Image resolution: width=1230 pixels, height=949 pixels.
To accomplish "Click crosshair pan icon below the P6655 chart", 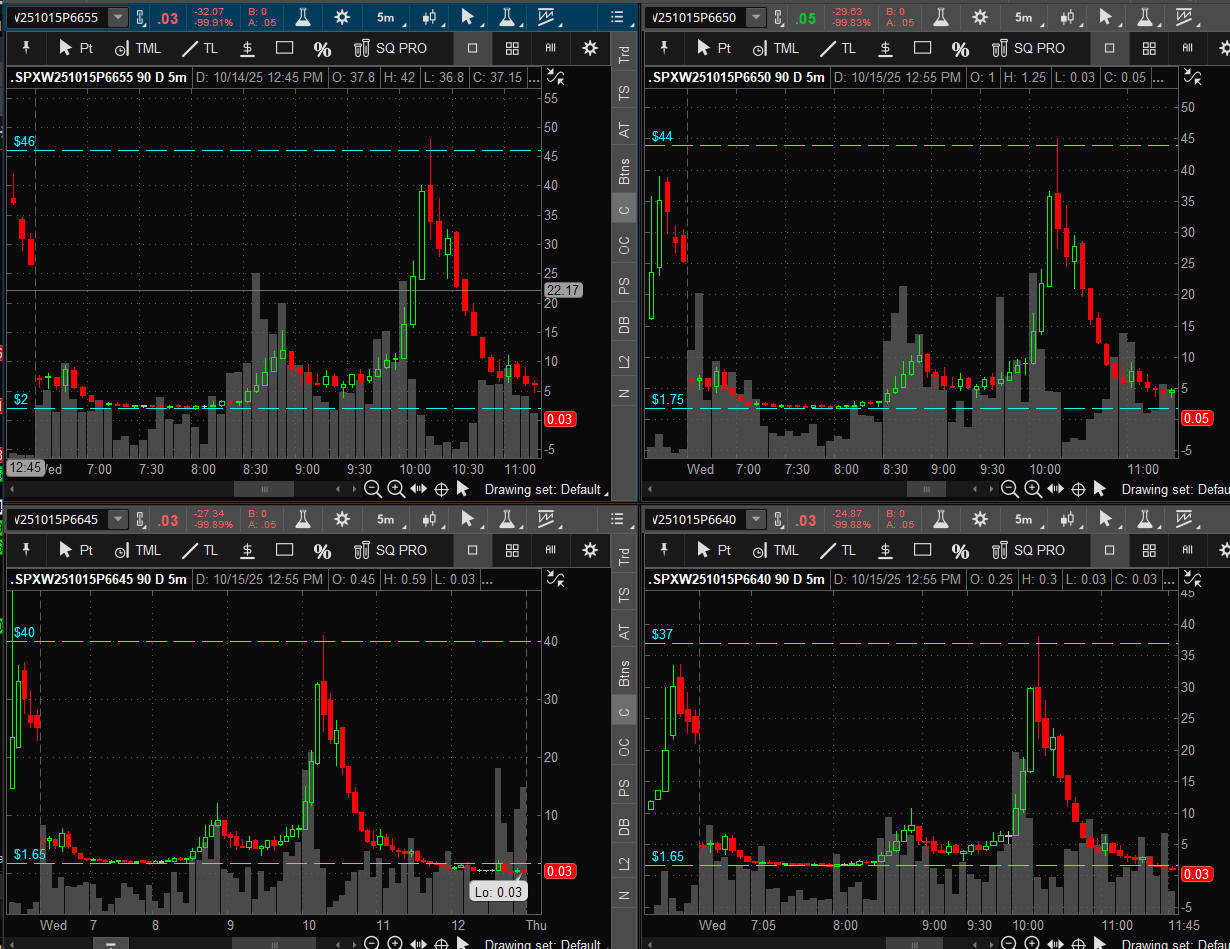I will pos(440,489).
